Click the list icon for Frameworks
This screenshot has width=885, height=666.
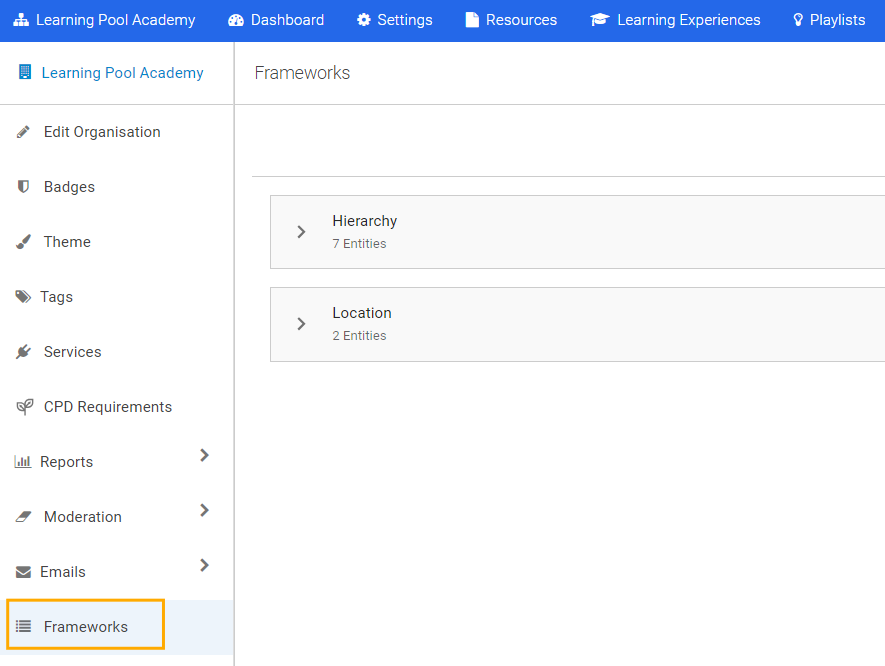[22, 625]
